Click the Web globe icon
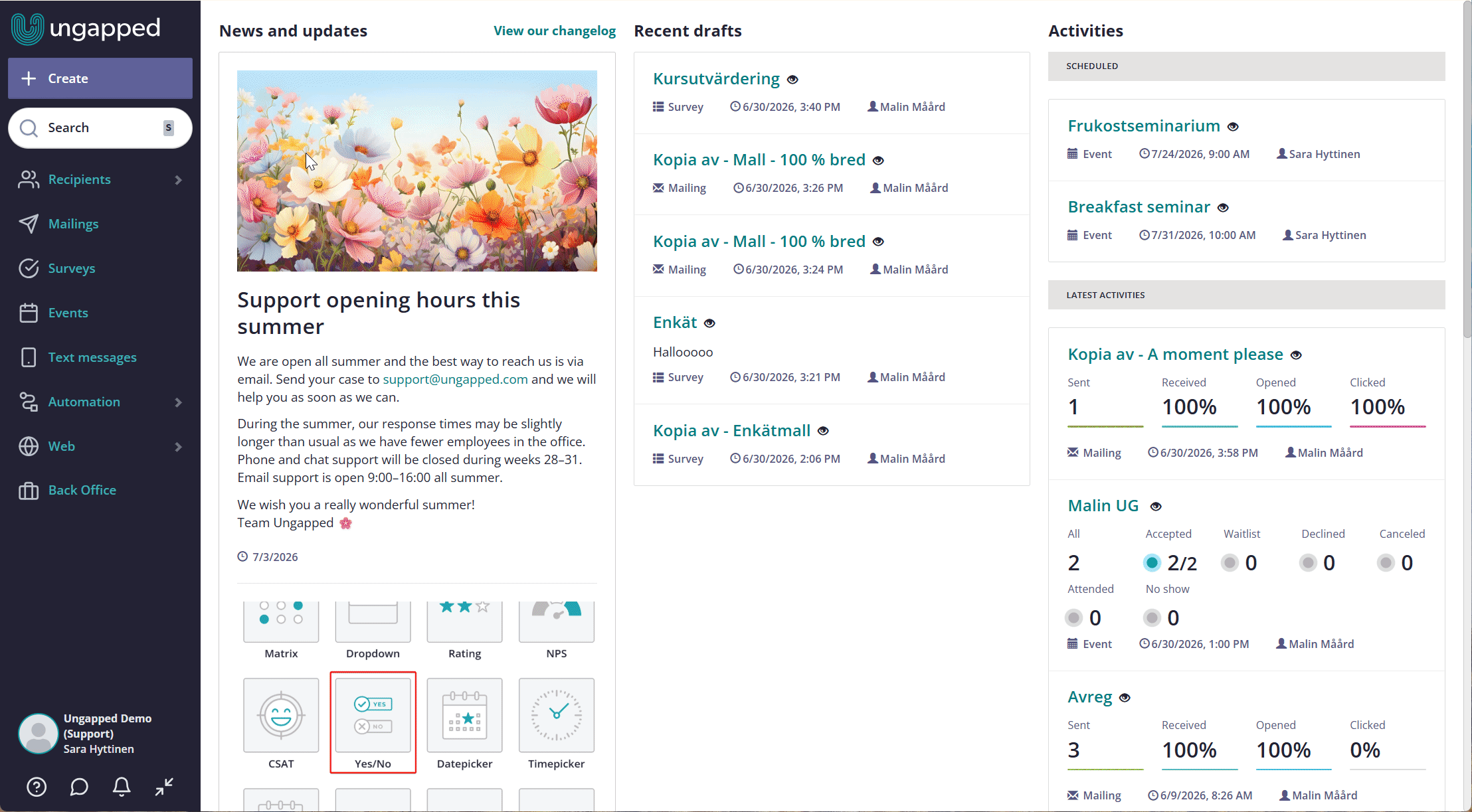This screenshot has height=812, width=1472. [29, 446]
